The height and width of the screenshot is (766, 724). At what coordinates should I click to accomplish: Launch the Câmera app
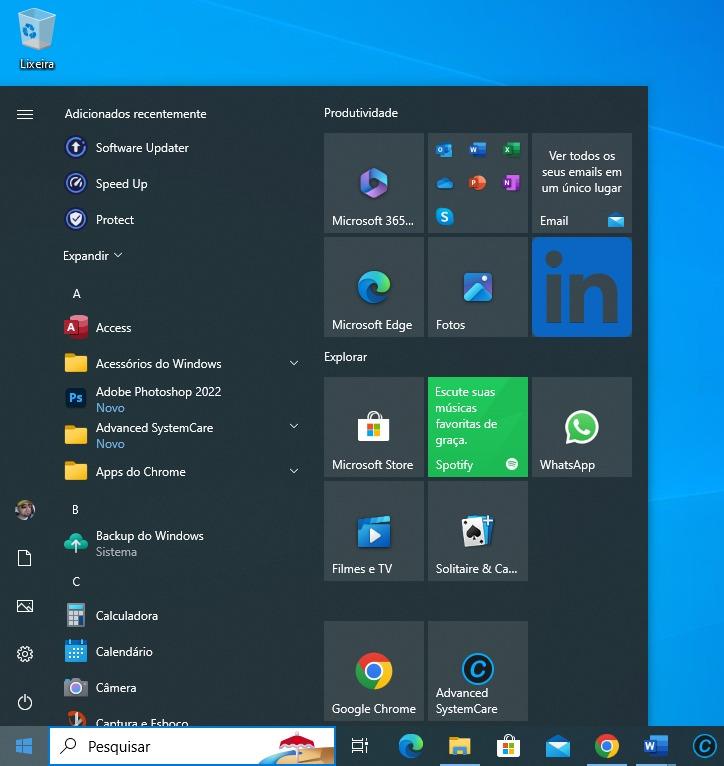101,688
